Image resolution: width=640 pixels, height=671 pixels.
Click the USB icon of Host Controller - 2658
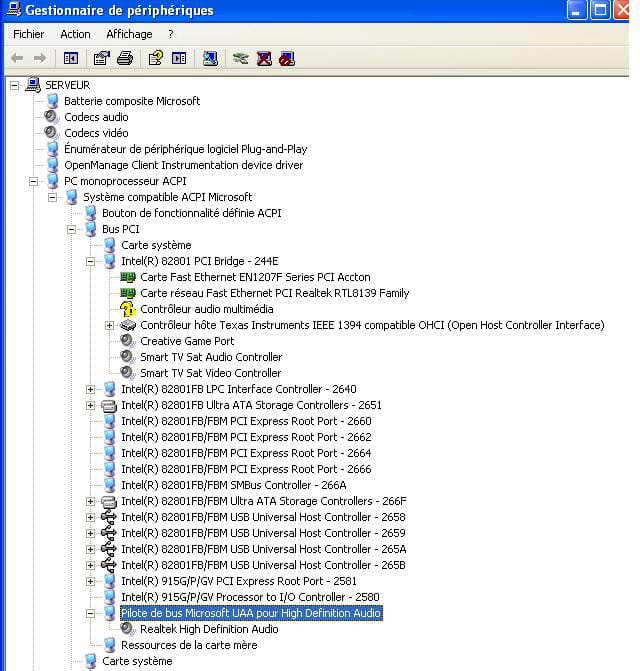[109, 517]
